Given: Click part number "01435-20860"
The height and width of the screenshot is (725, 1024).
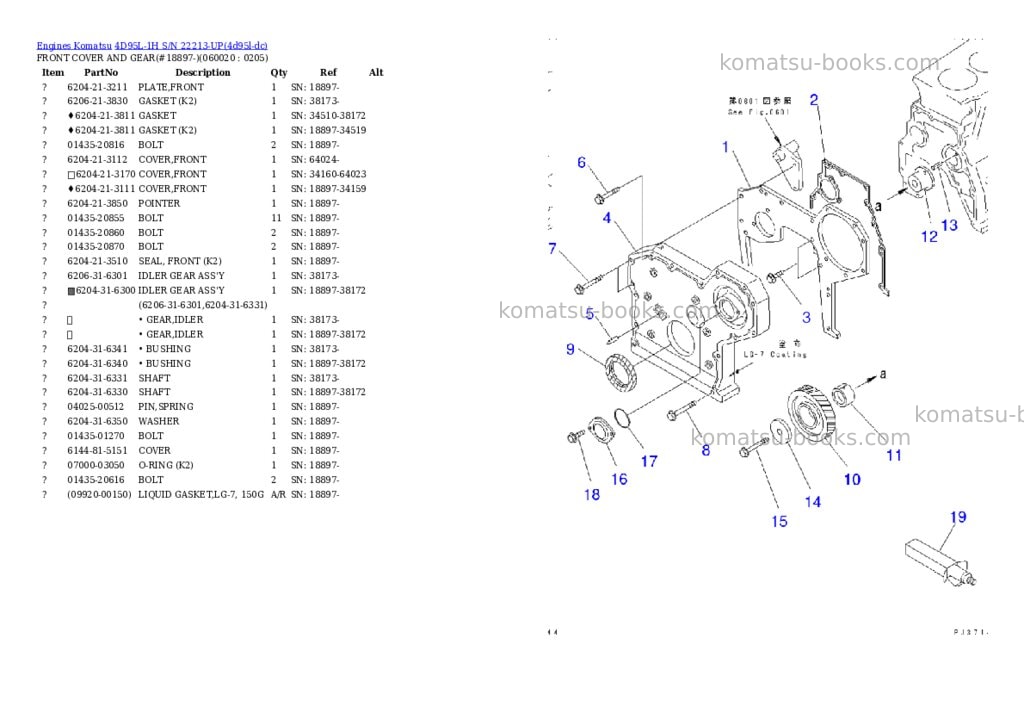Looking at the screenshot, I should click(x=95, y=233).
